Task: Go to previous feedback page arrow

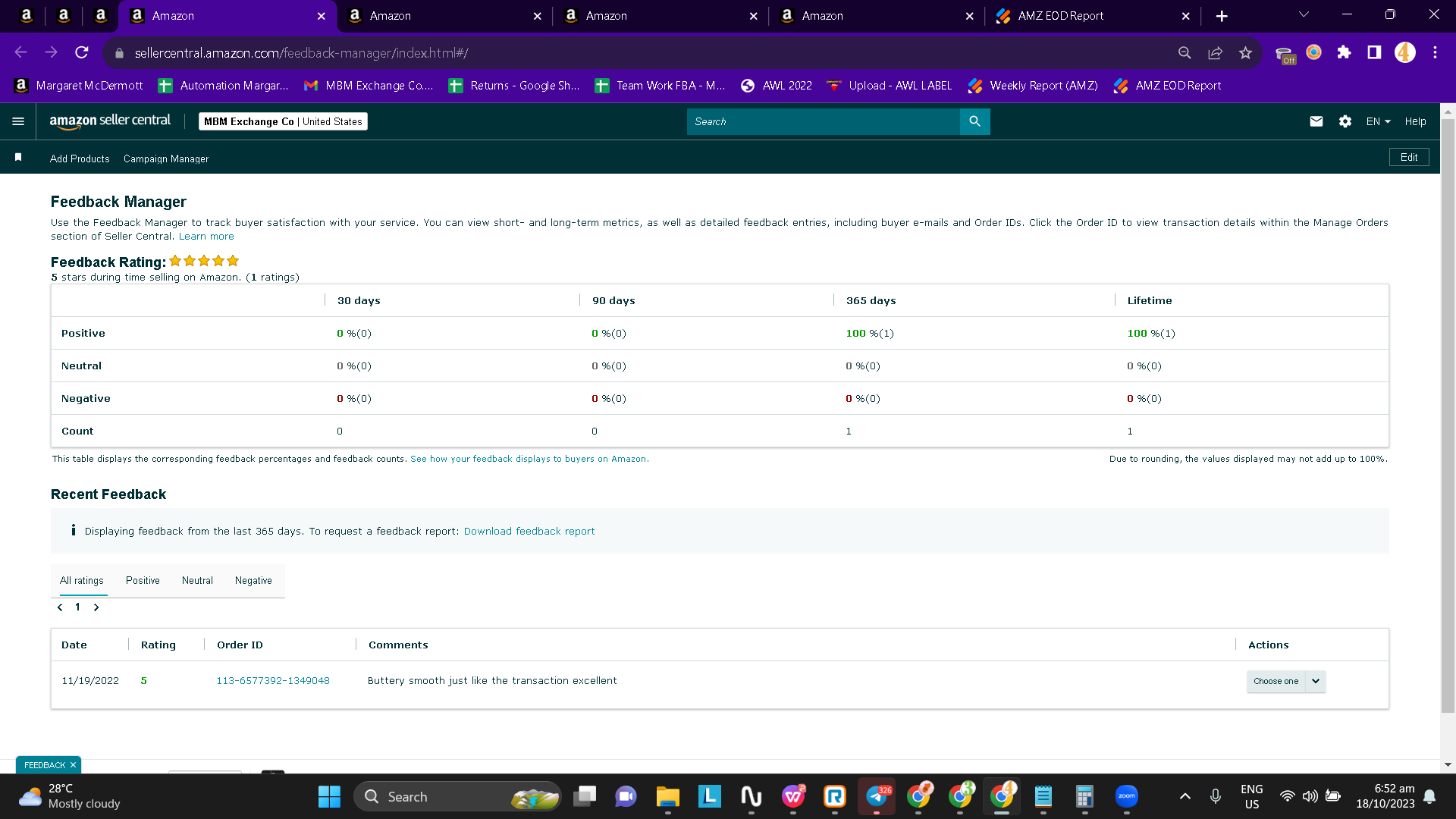Action: pyautogui.click(x=60, y=607)
